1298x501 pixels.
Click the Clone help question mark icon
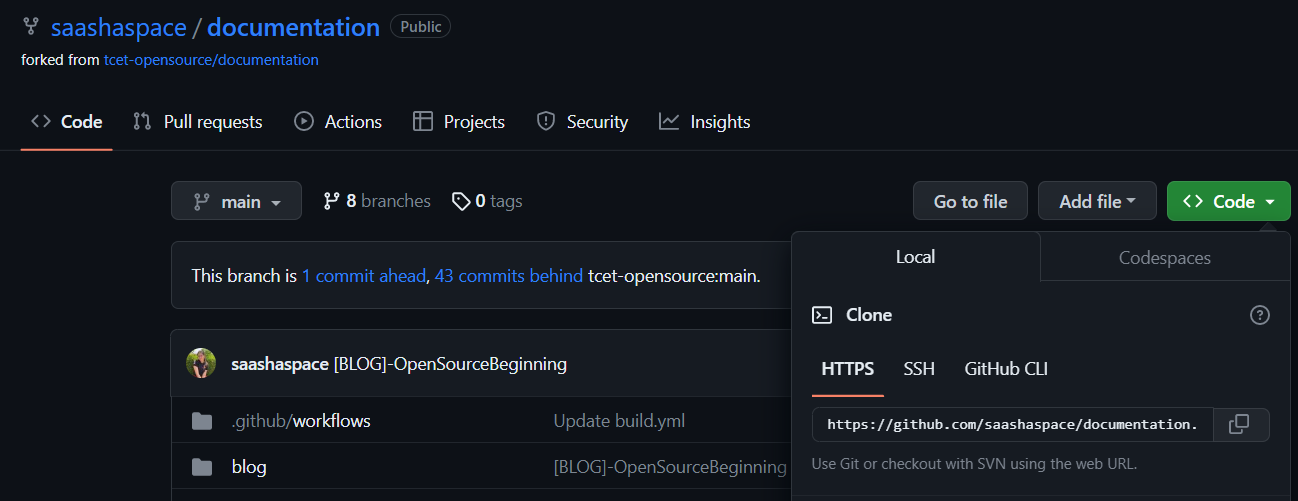1260,315
